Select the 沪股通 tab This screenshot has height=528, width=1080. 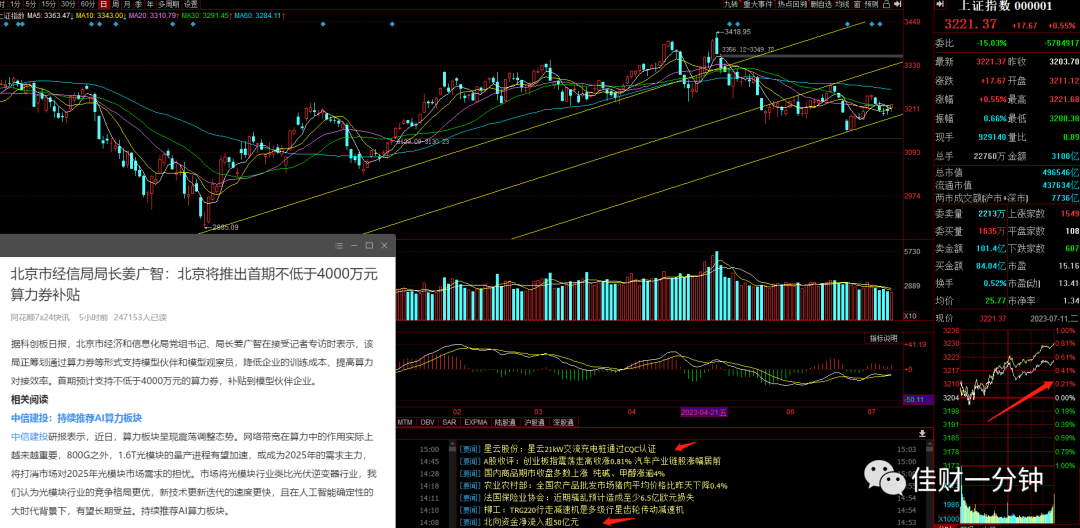(x=534, y=422)
